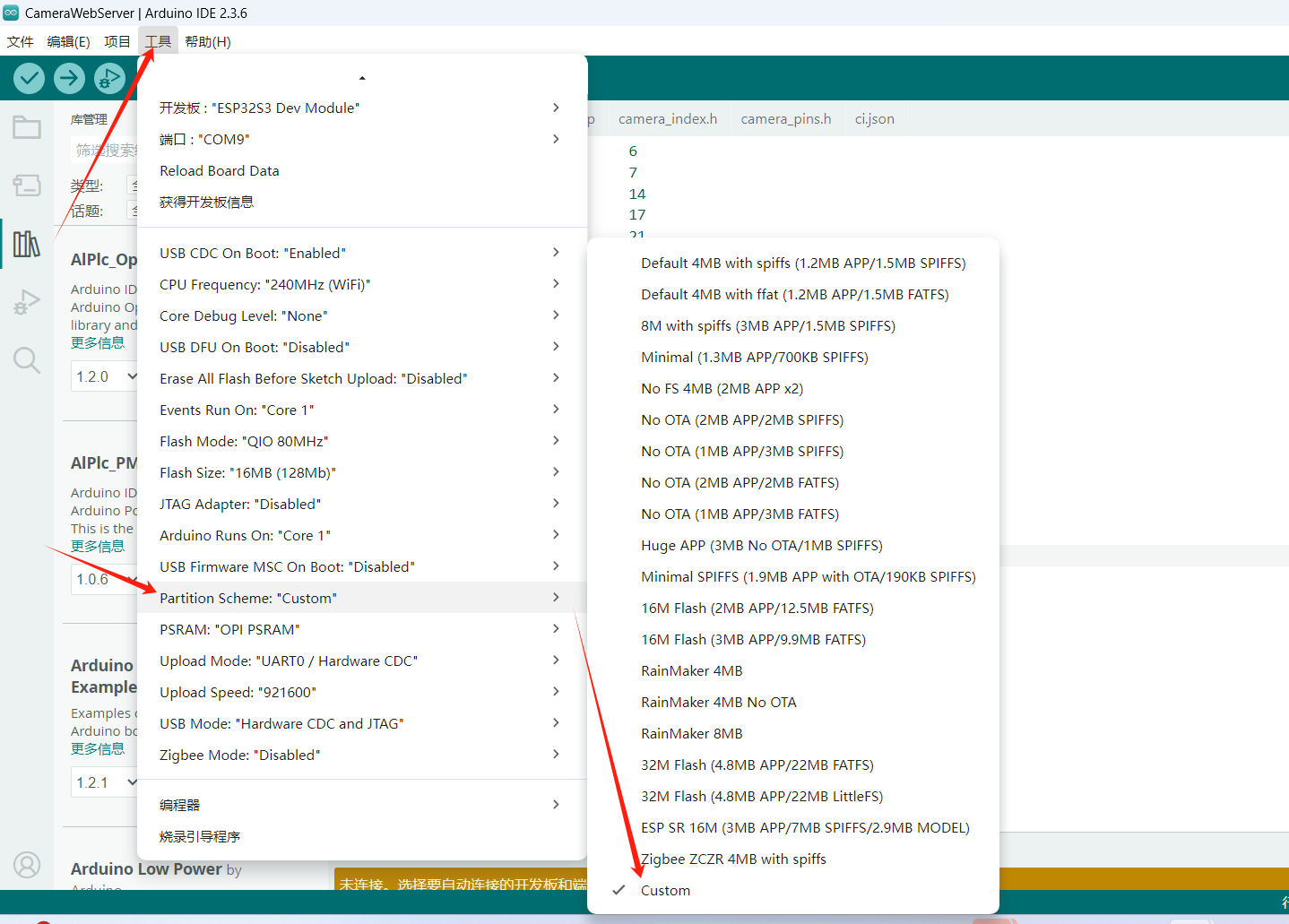This screenshot has height=924, width=1289.
Task: Switch to camera_index.h tab
Action: pyautogui.click(x=668, y=118)
